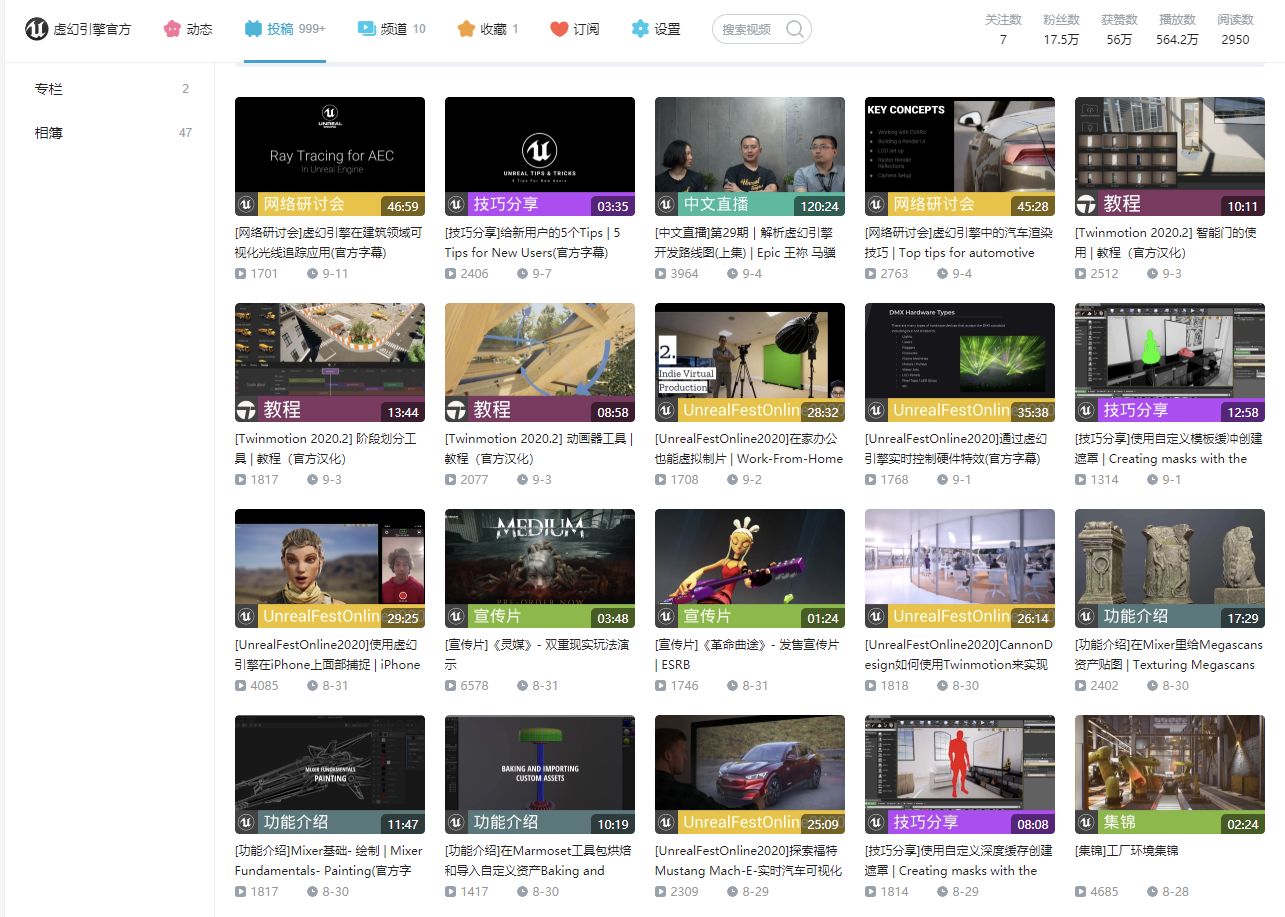Image resolution: width=1285 pixels, height=917 pixels.
Task: Click the pink 动态 icon
Action: tap(172, 29)
